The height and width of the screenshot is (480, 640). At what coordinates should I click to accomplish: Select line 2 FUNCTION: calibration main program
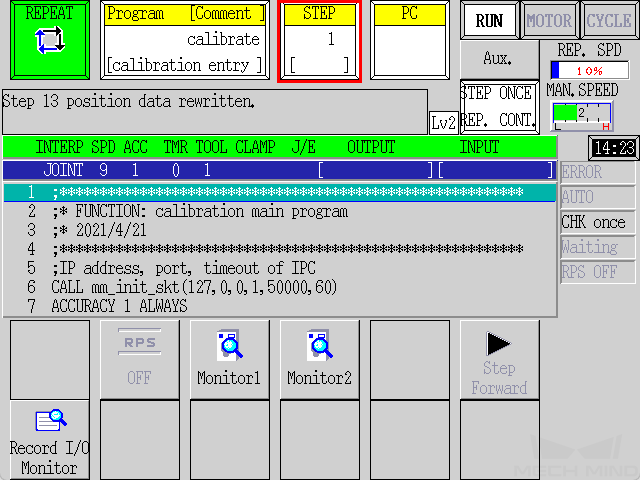[280, 211]
